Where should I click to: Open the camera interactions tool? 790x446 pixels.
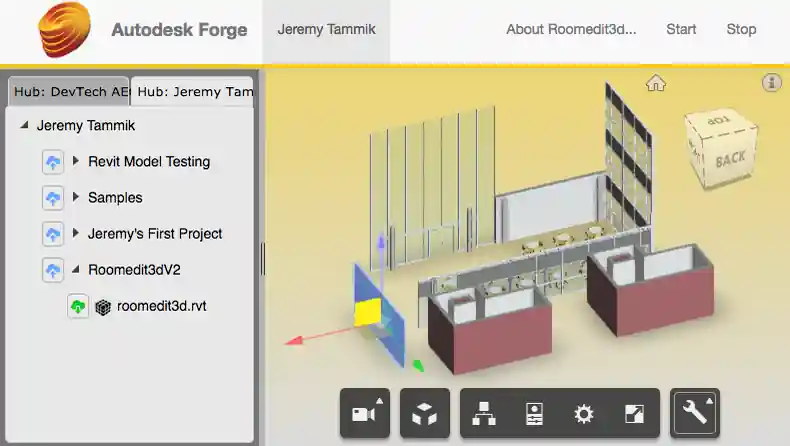coord(364,413)
